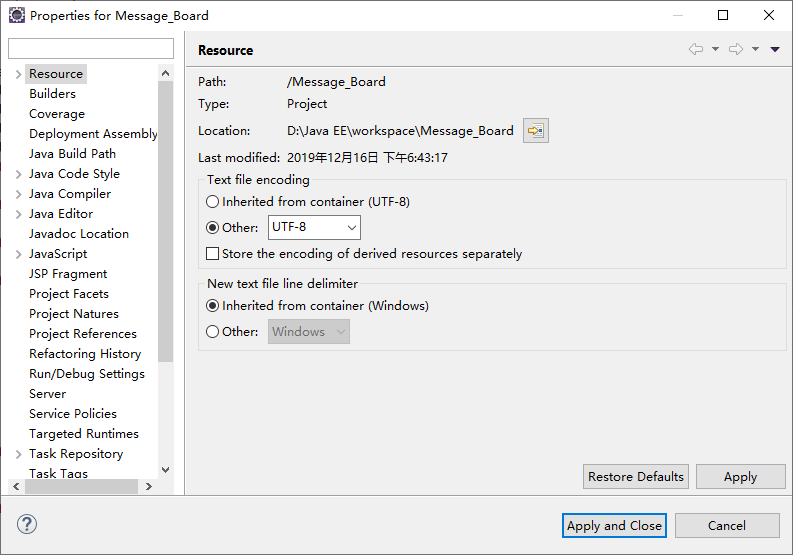This screenshot has height=555, width=793.
Task: Click the filter text search field
Action: 91,49
